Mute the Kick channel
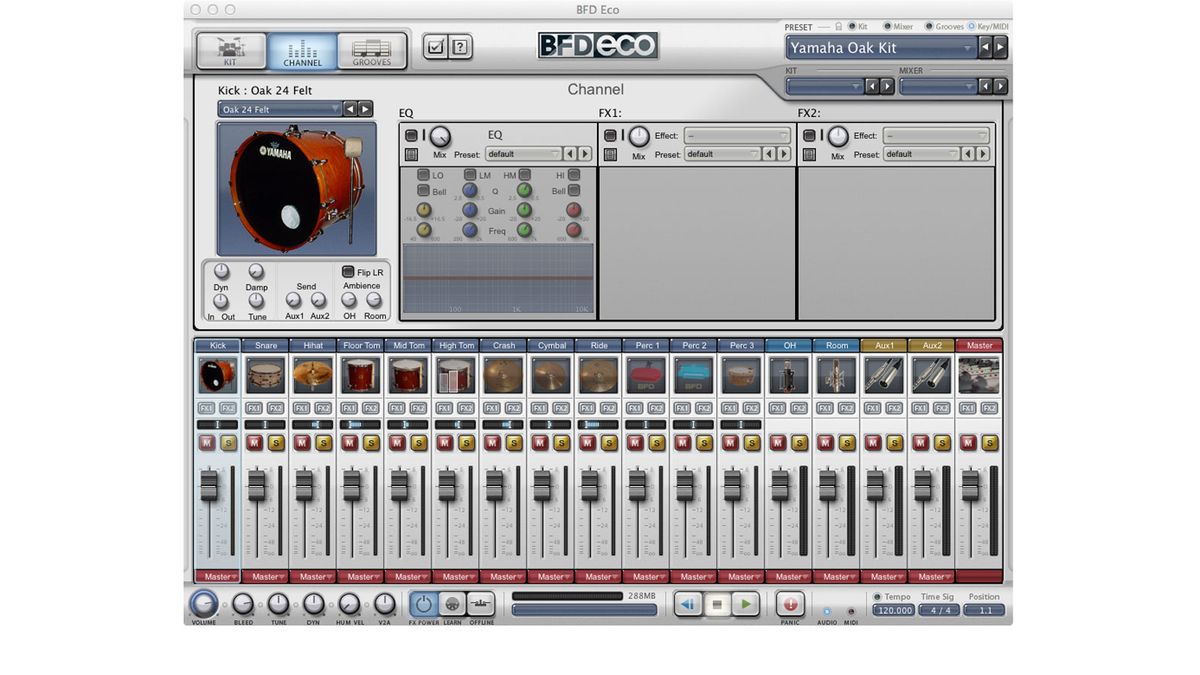This screenshot has height=675, width=1200. tap(207, 443)
